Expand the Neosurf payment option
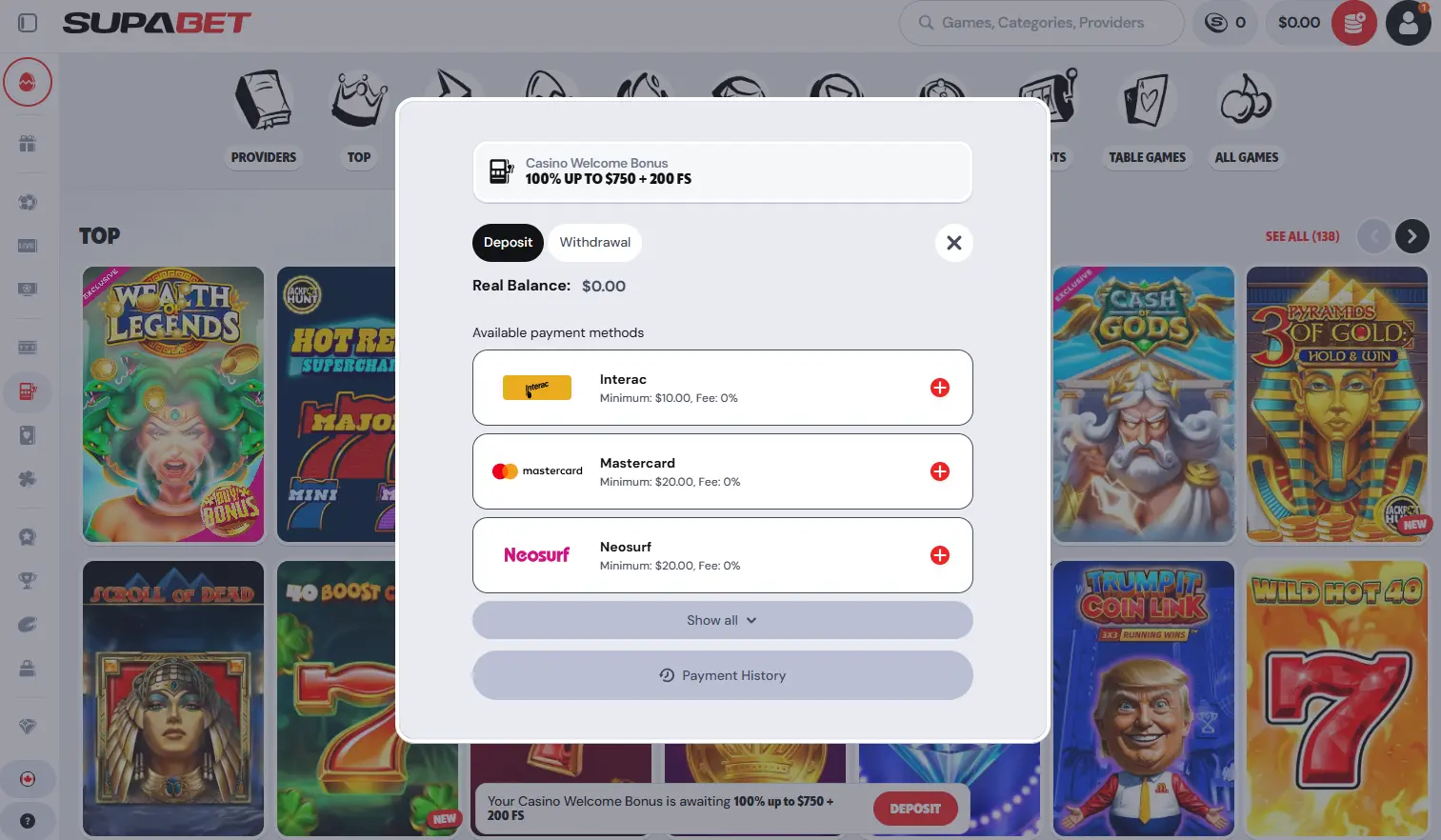1441x840 pixels. click(722, 555)
